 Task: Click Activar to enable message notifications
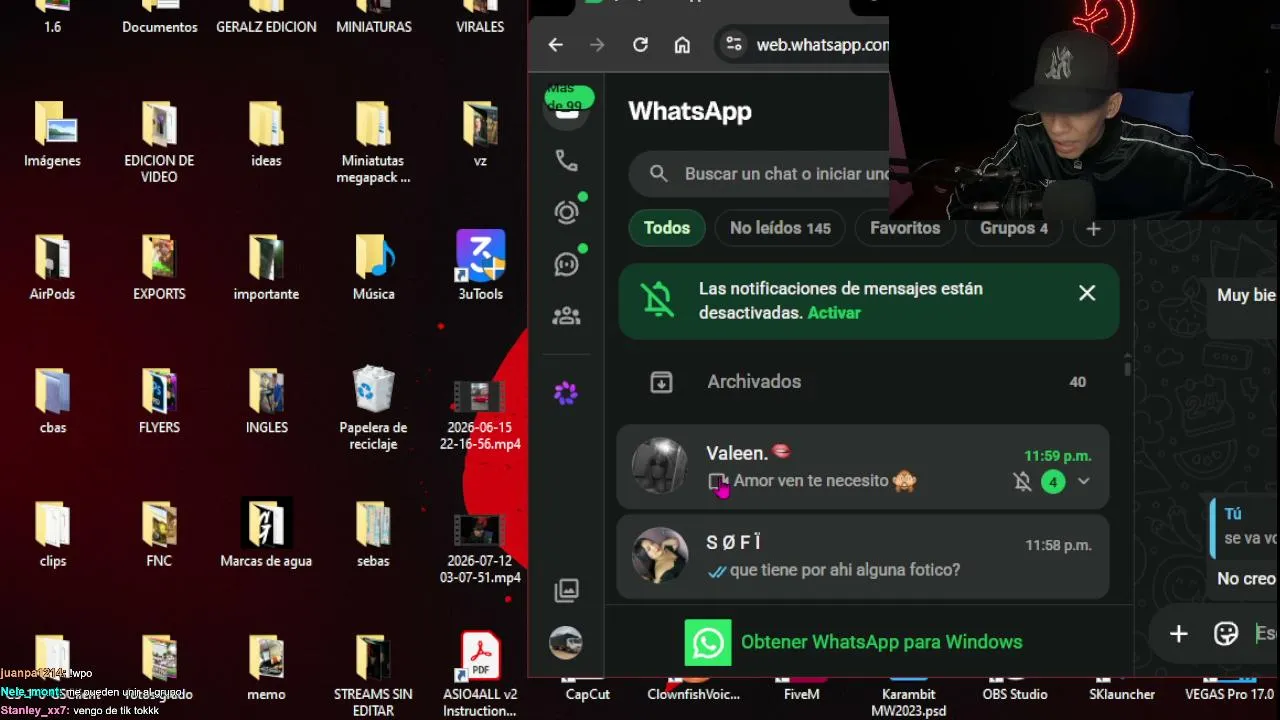(x=834, y=313)
